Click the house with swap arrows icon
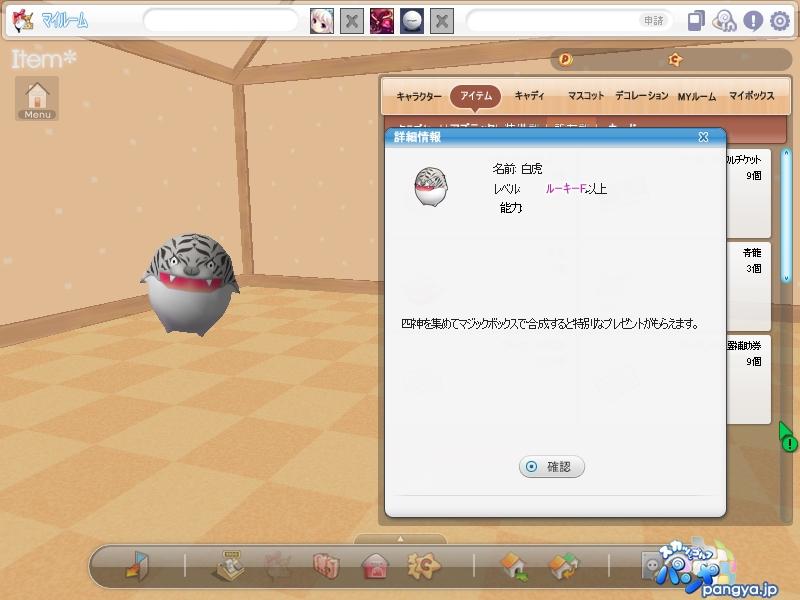 coord(563,566)
